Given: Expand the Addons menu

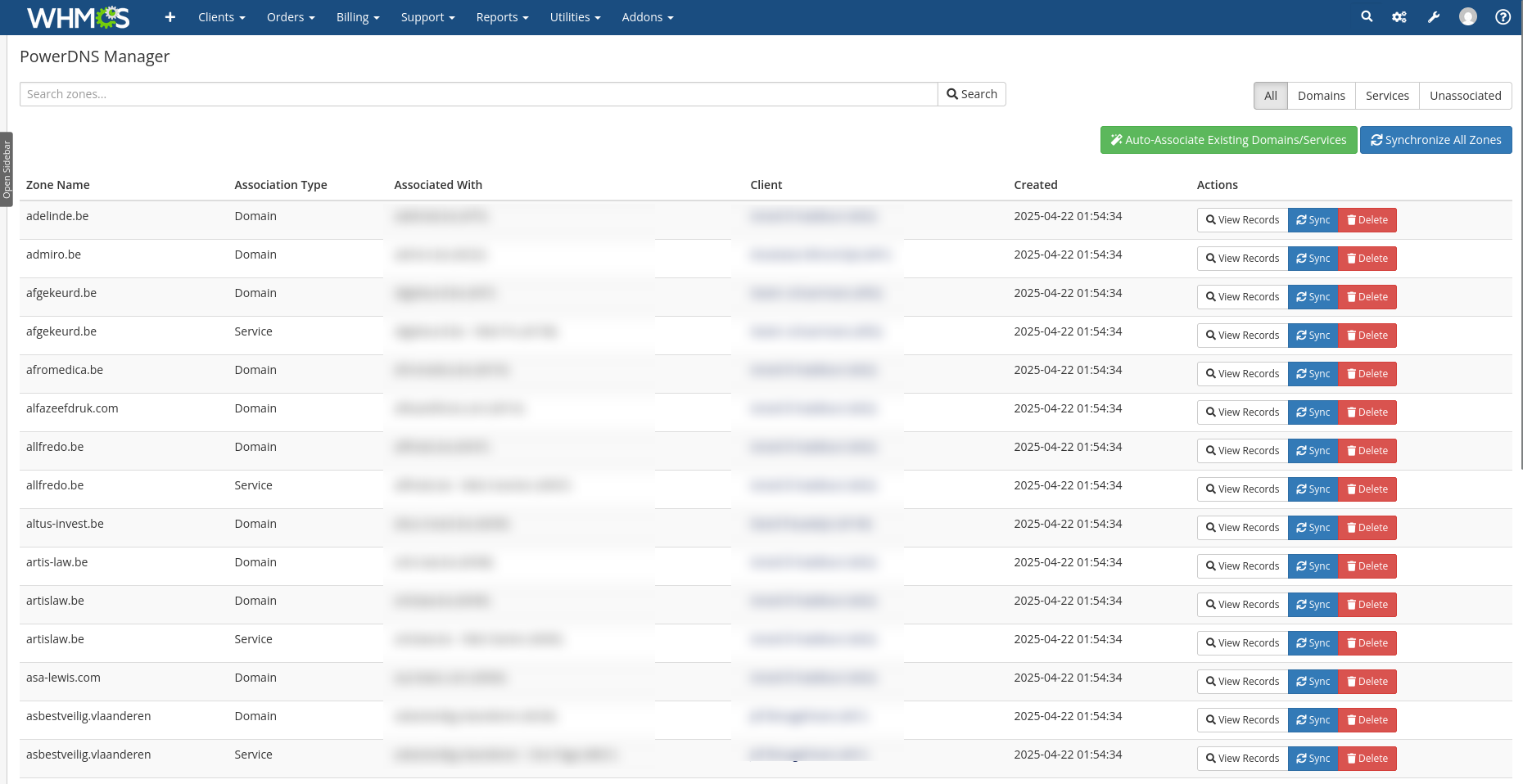Looking at the screenshot, I should [648, 17].
